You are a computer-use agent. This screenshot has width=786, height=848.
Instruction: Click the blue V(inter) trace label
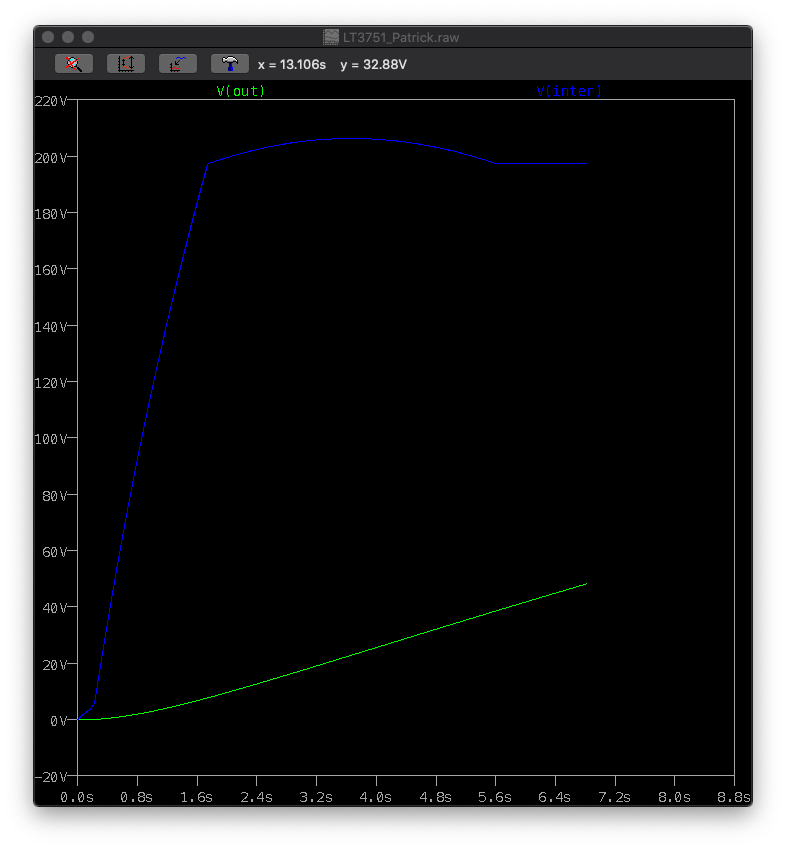tap(569, 91)
